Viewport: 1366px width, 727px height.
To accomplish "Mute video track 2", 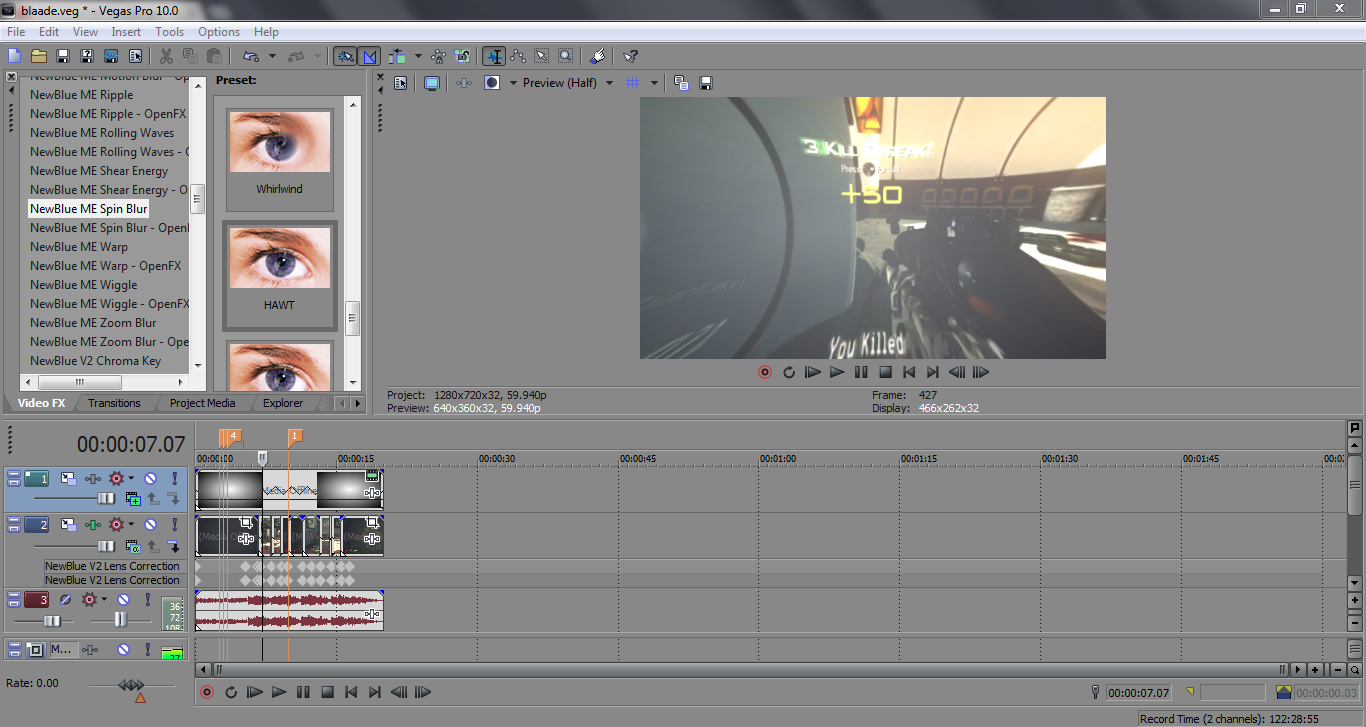I will pyautogui.click(x=150, y=524).
